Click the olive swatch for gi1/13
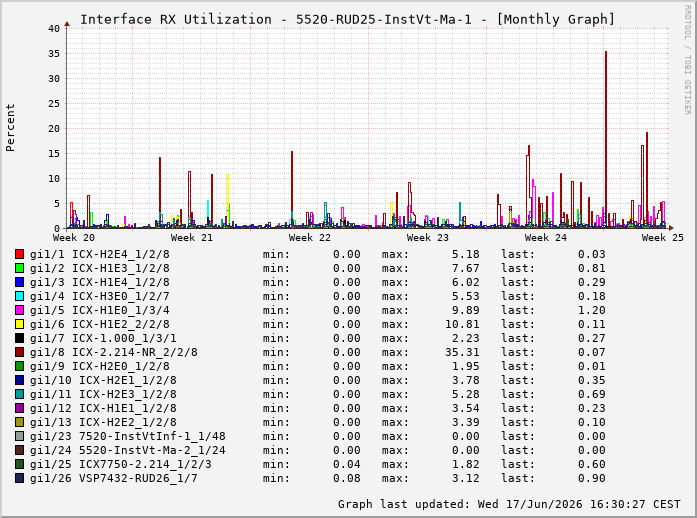The width and height of the screenshot is (697, 518). tap(19, 422)
